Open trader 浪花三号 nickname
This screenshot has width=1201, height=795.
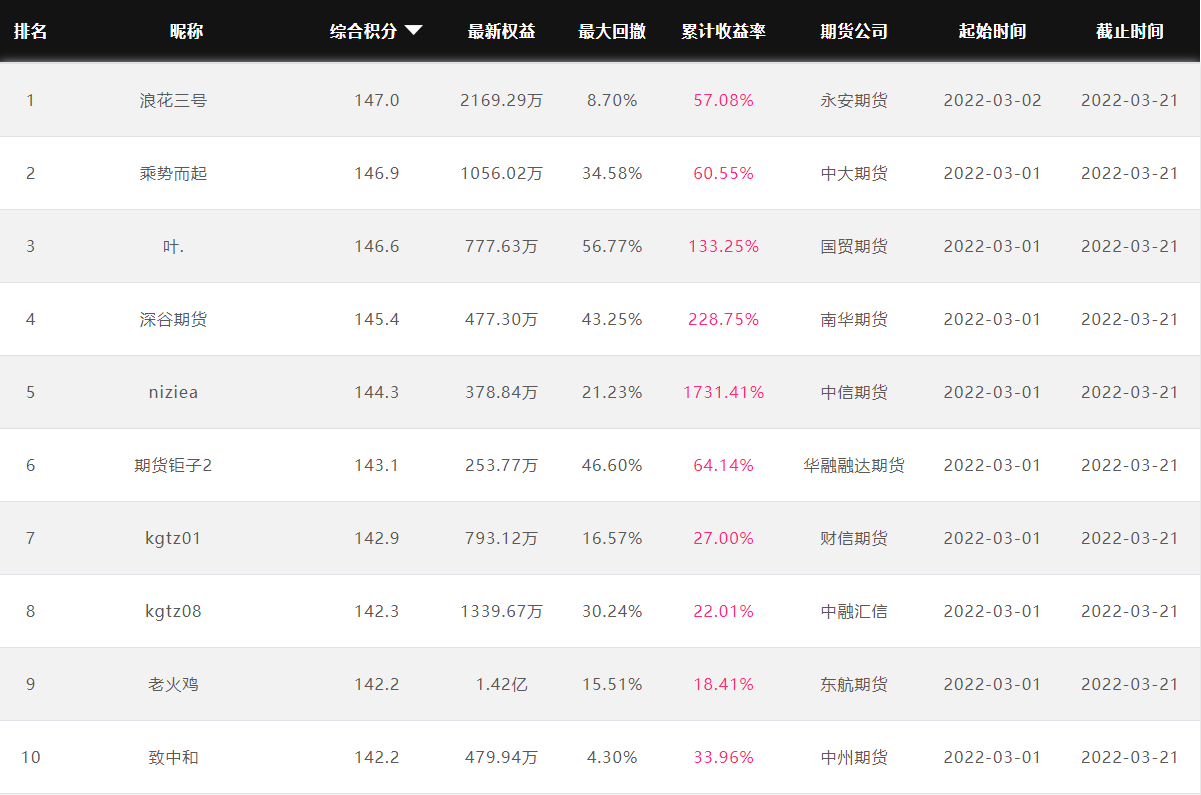(x=174, y=100)
